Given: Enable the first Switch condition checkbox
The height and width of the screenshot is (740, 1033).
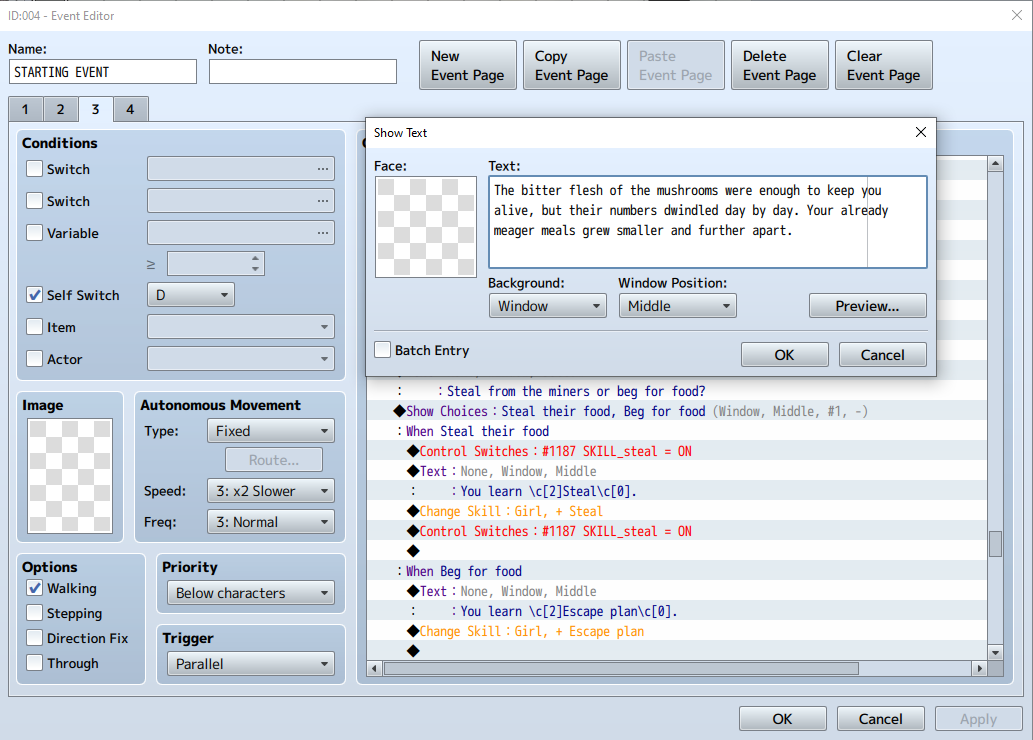Looking at the screenshot, I should pos(34,169).
